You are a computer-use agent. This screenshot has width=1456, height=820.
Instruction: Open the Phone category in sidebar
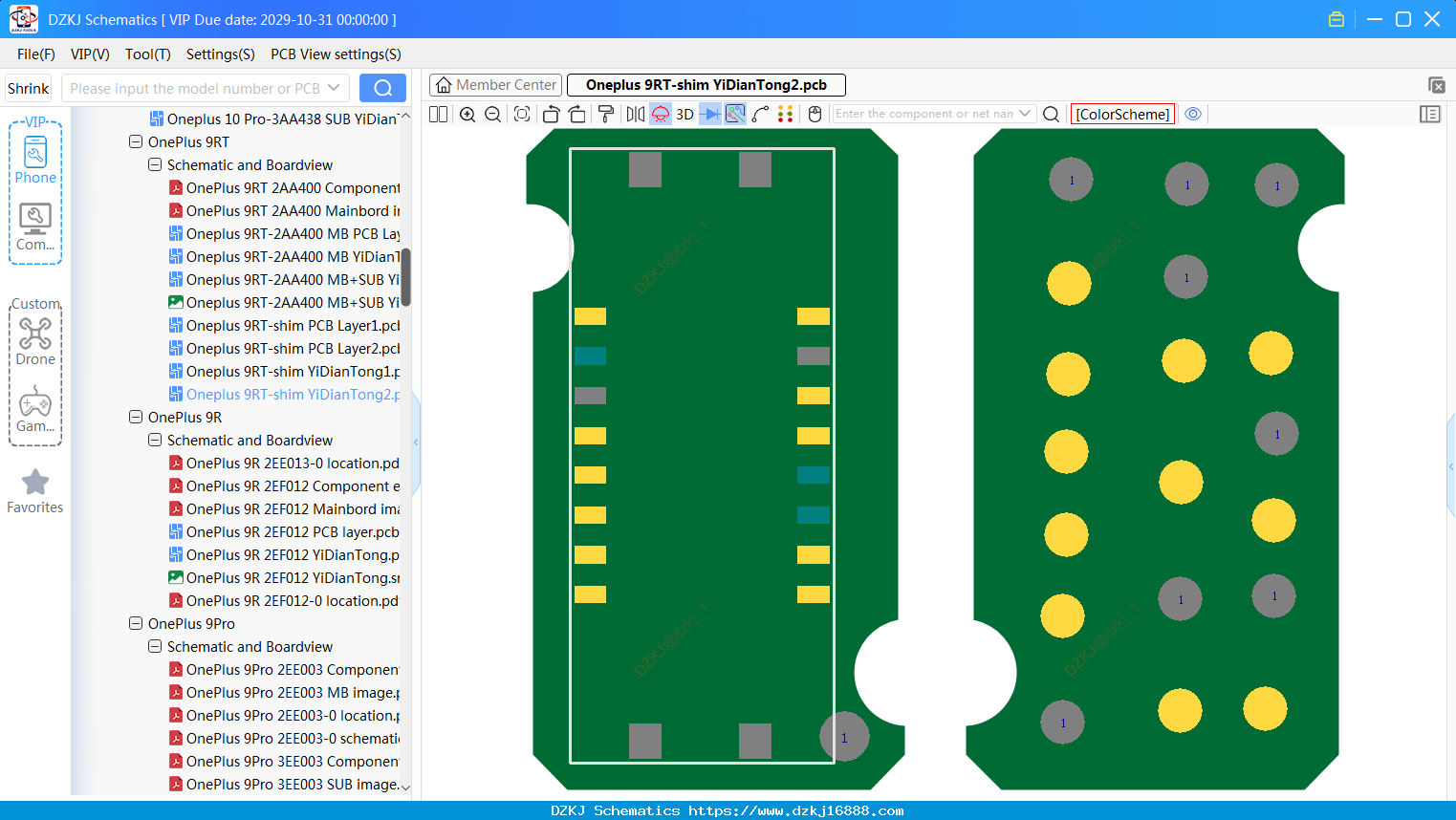tap(35, 159)
